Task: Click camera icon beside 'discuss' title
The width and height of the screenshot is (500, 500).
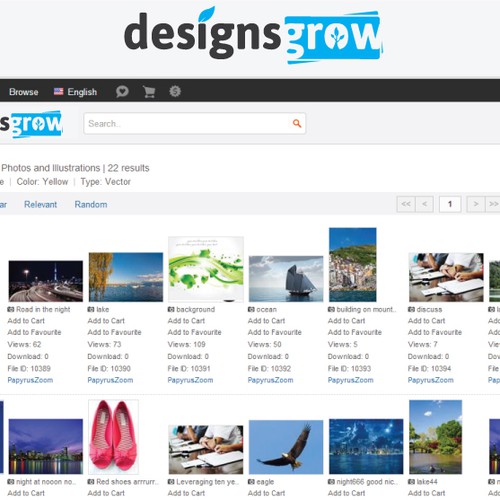Action: pos(412,309)
